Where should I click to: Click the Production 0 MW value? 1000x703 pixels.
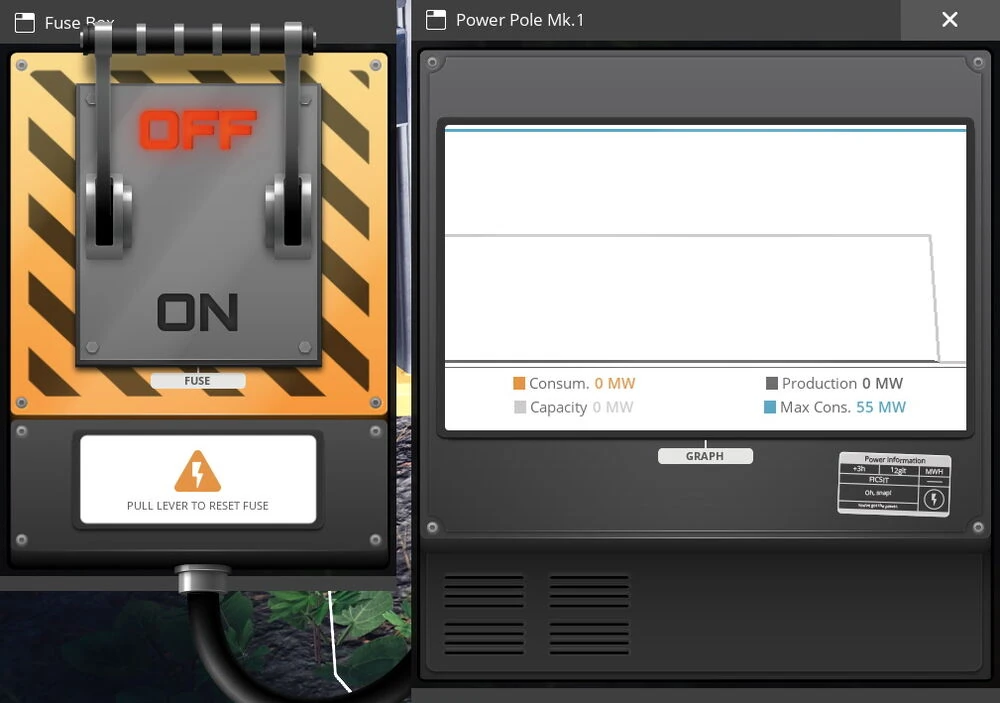[883, 383]
